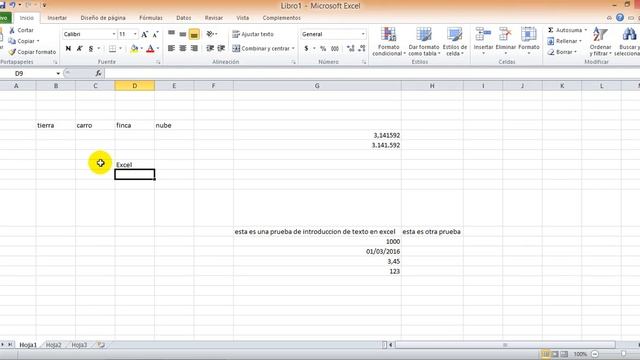This screenshot has height=360, width=640.
Task: Move the zoom slider in the status bar
Action: 623,354
